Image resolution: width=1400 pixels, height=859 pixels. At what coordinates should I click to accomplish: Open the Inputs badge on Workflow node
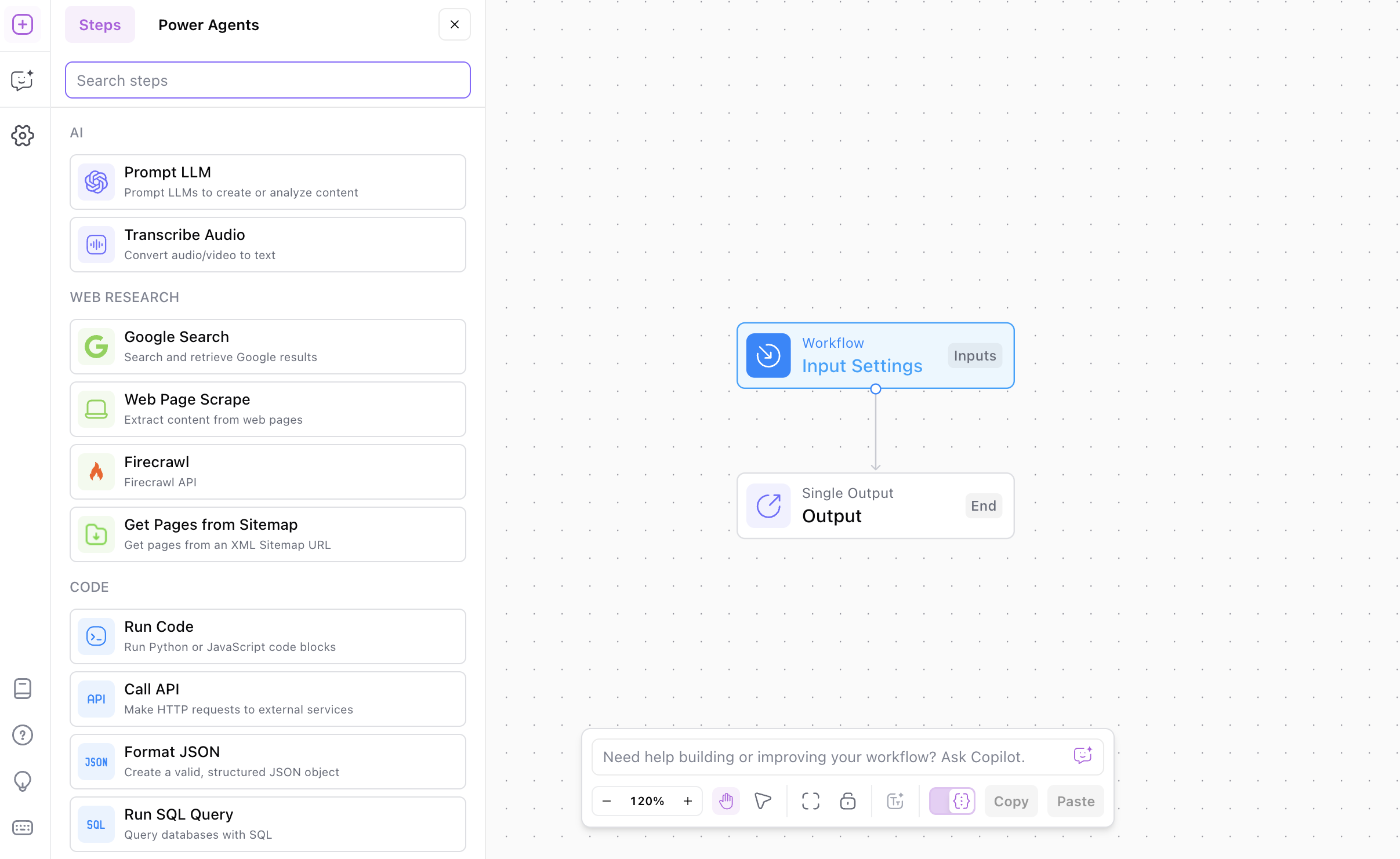974,355
